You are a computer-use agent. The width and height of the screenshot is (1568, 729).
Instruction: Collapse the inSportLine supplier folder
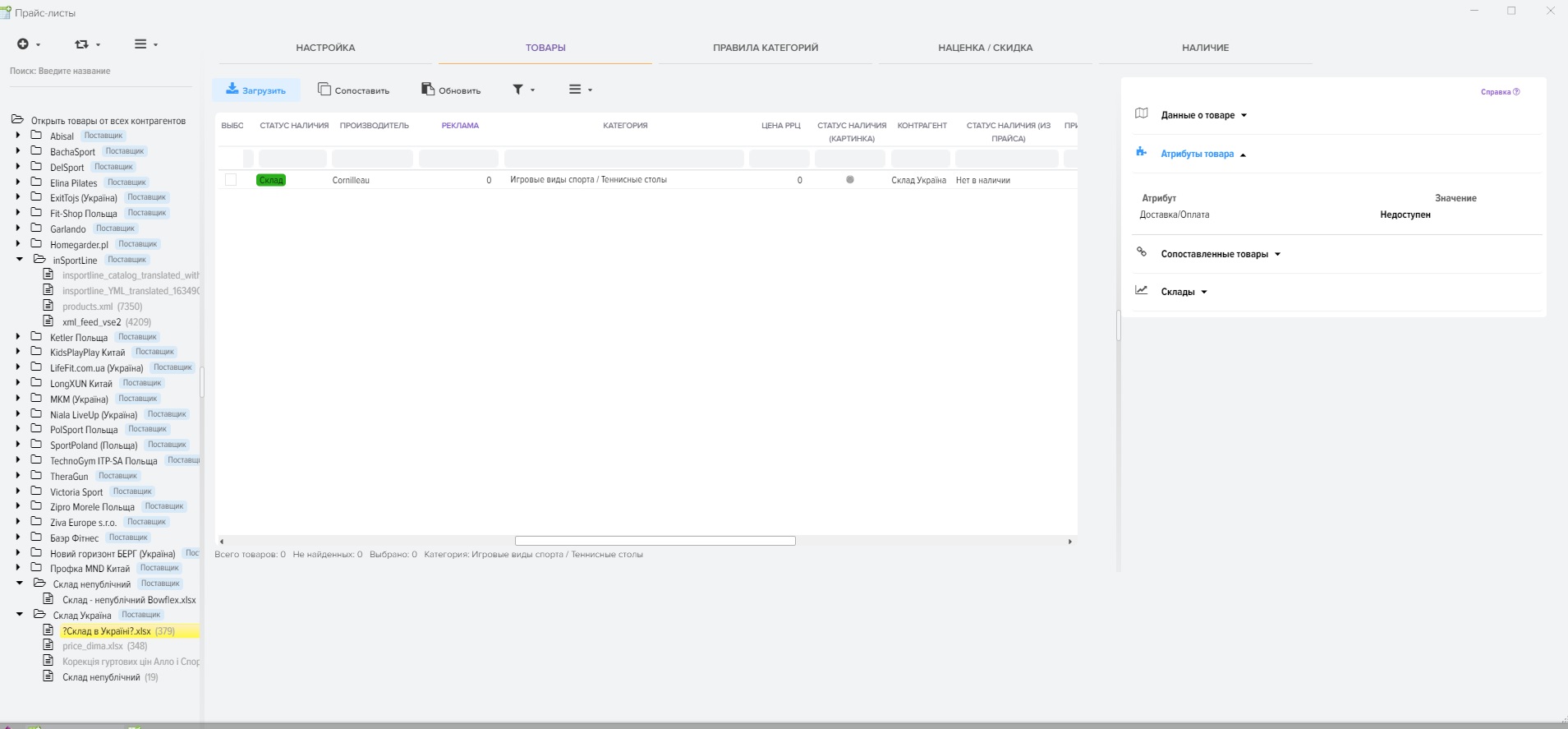20,259
